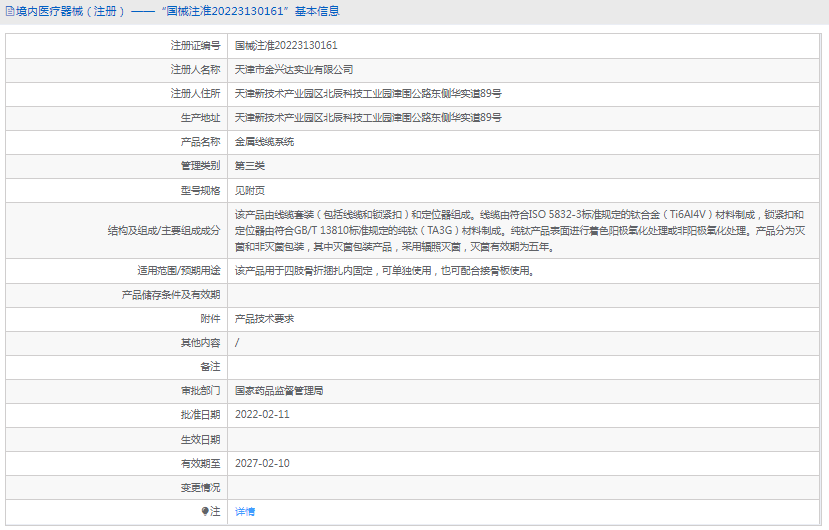The image size is (829, 530).
Task: Click 见附页 in 型号规格 row
Action: [250, 190]
